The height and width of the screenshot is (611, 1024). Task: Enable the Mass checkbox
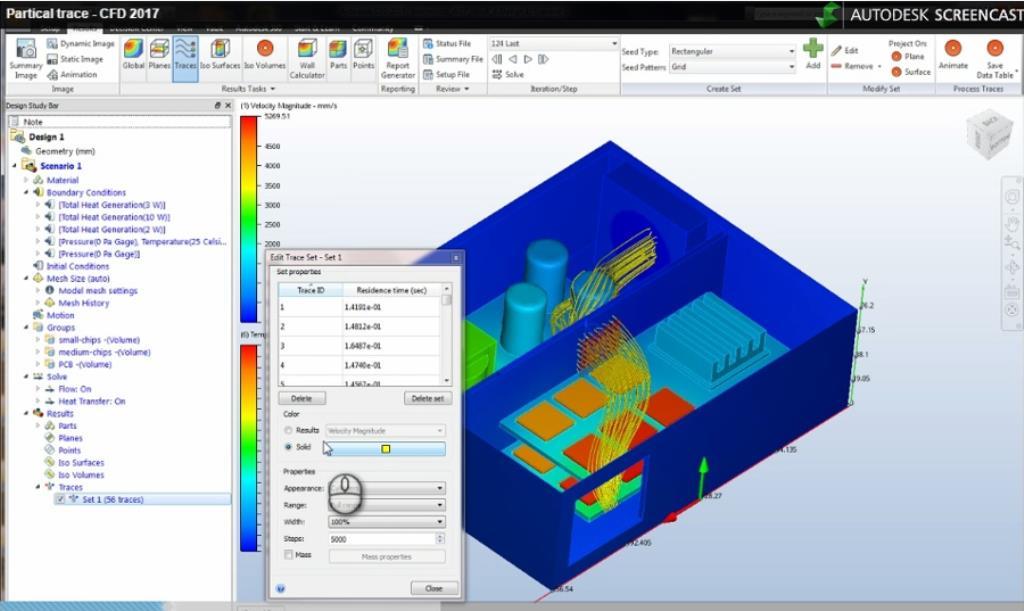(x=288, y=555)
